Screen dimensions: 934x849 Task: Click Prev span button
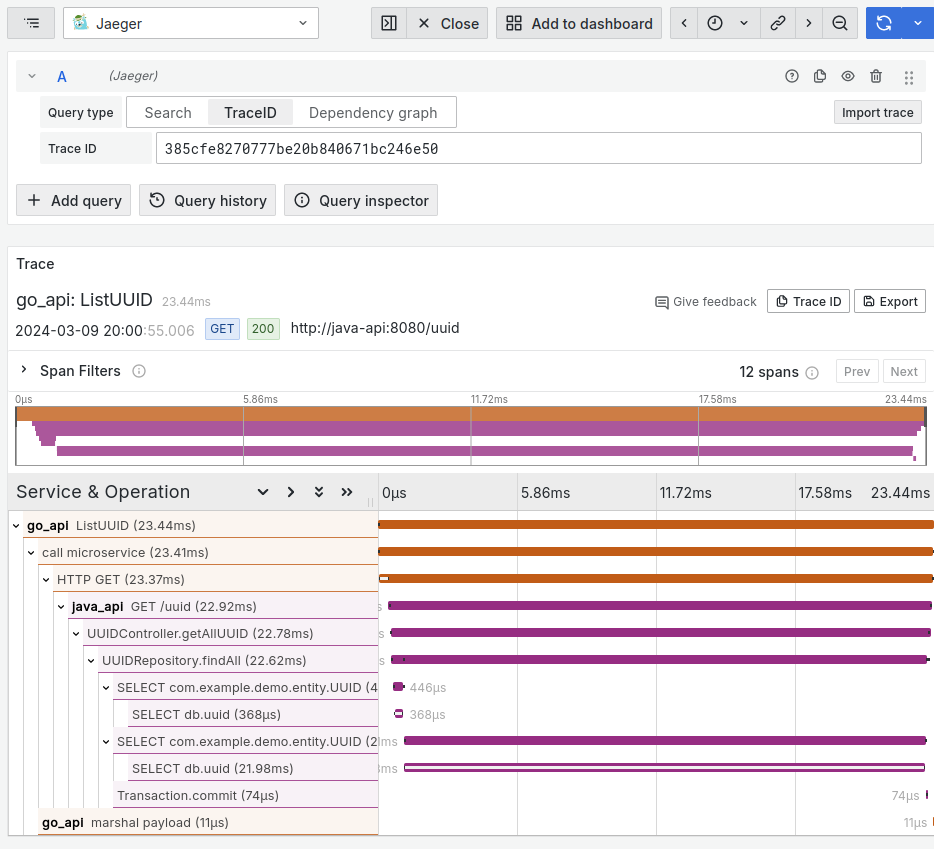(857, 371)
